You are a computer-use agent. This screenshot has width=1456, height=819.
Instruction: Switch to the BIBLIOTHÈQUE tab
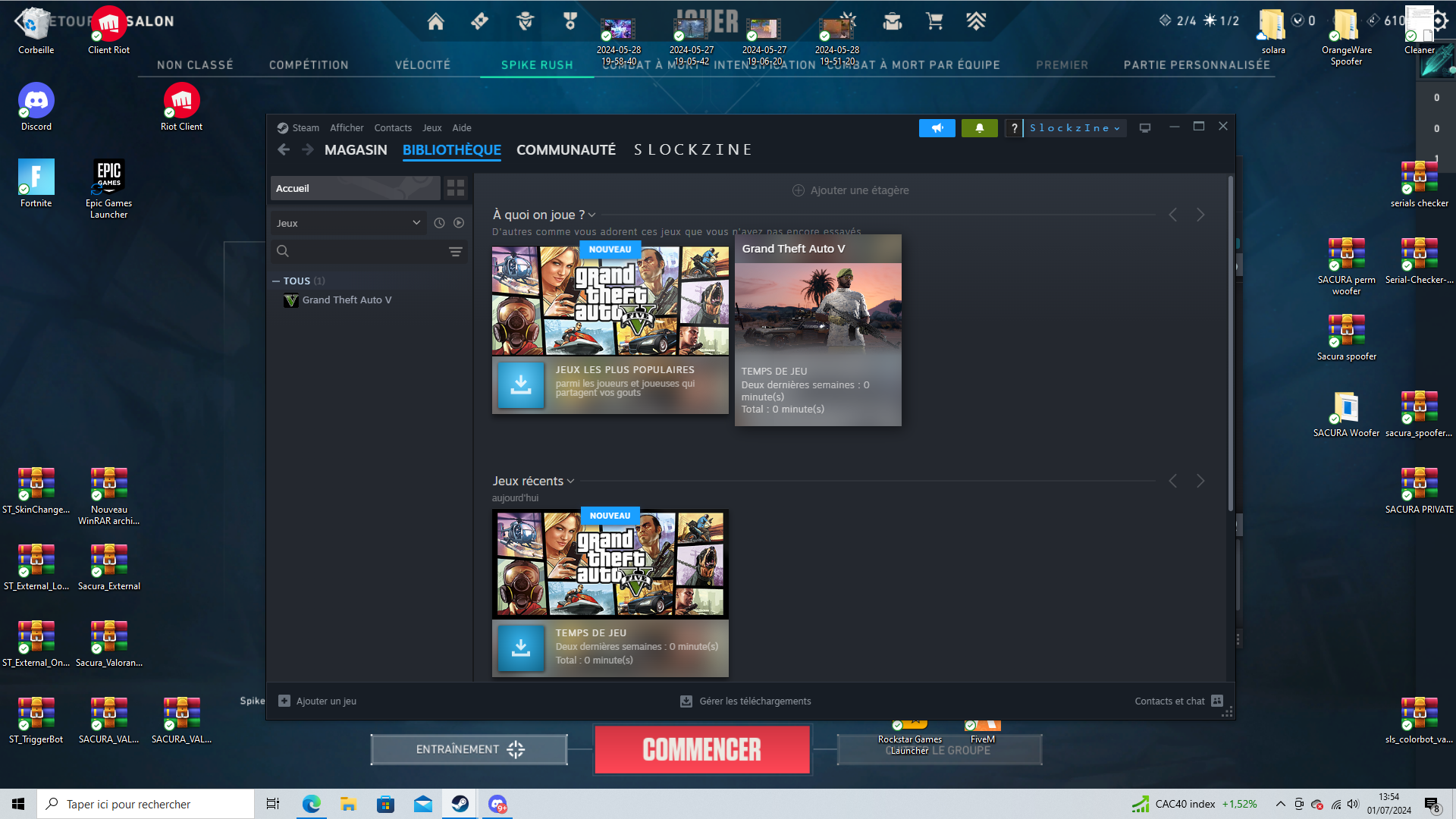point(452,150)
